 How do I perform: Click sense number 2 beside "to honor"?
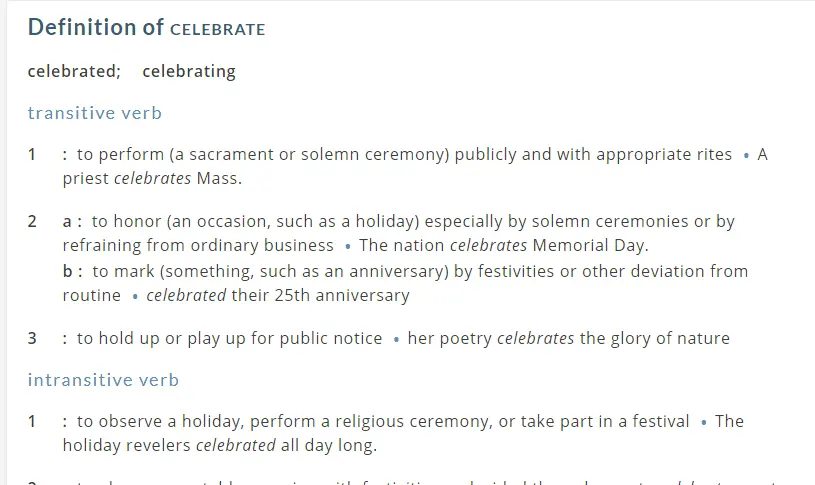(x=32, y=221)
